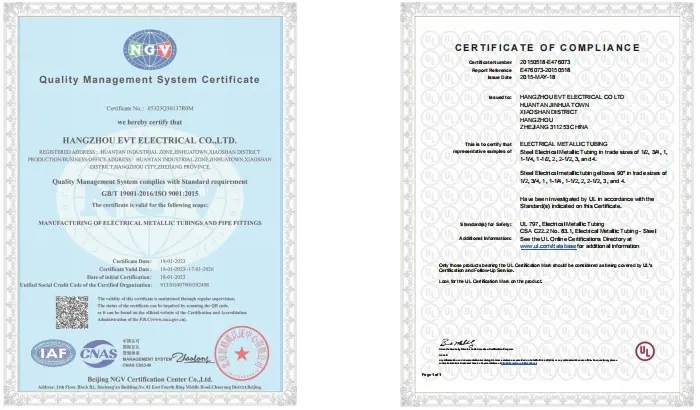Select the Certificate of Compliance thumbnail

(x=548, y=205)
